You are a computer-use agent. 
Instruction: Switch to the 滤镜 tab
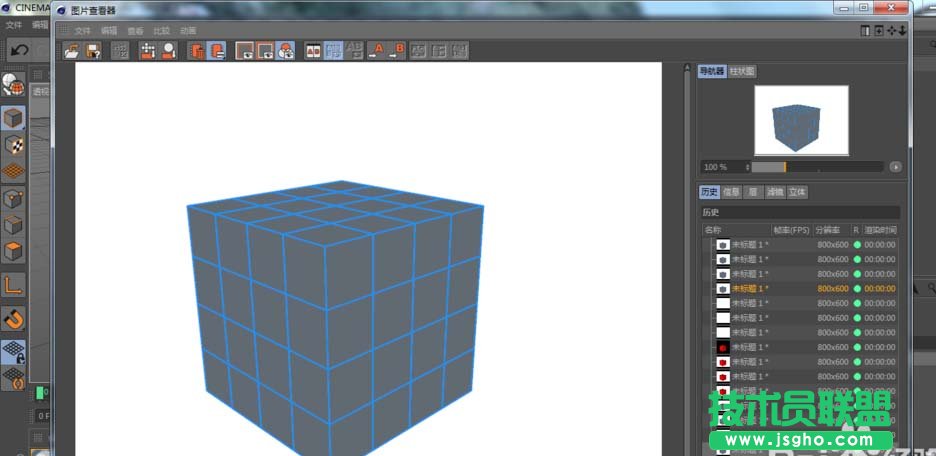775,192
